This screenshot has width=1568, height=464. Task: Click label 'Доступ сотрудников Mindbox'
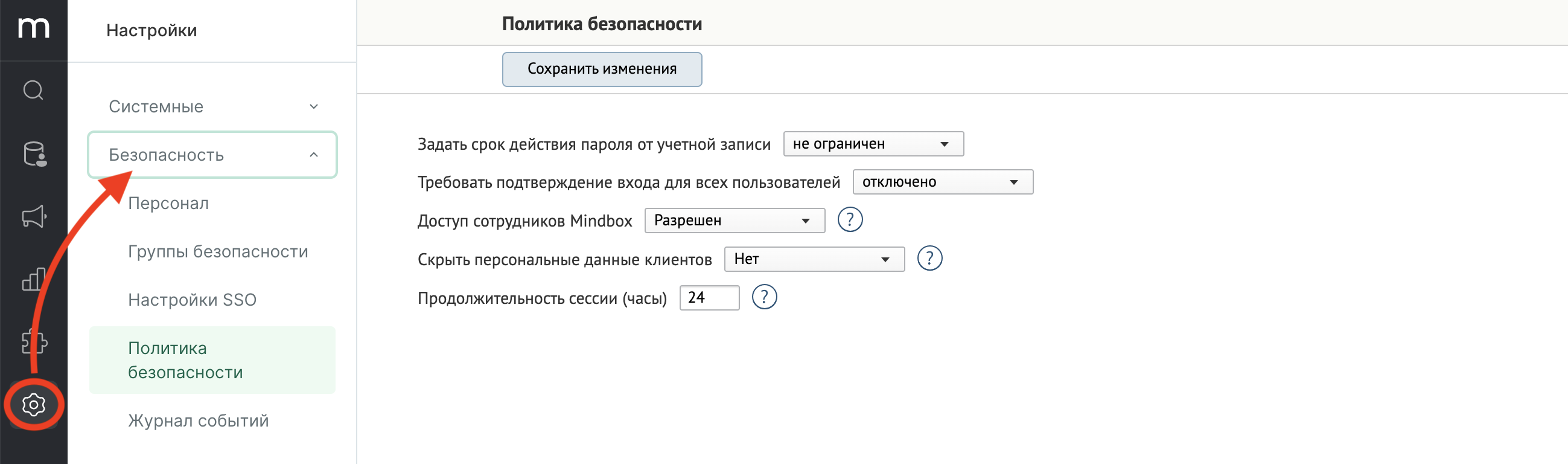[x=524, y=221]
